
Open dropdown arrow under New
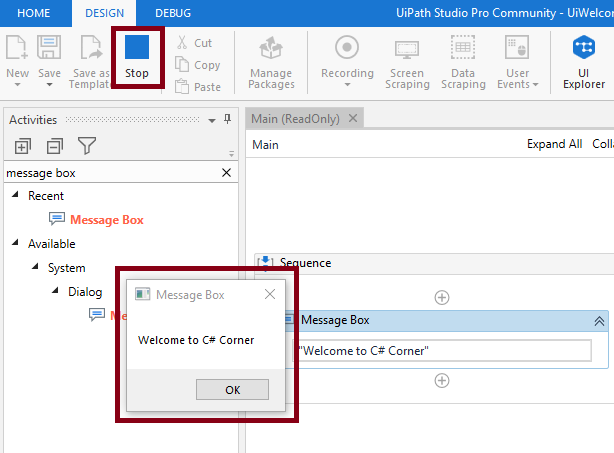coord(17,85)
